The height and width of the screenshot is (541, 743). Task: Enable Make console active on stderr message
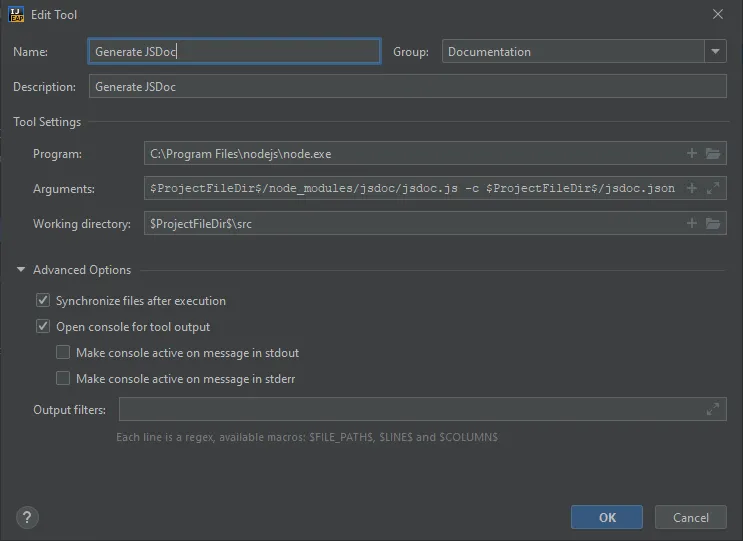click(x=63, y=378)
